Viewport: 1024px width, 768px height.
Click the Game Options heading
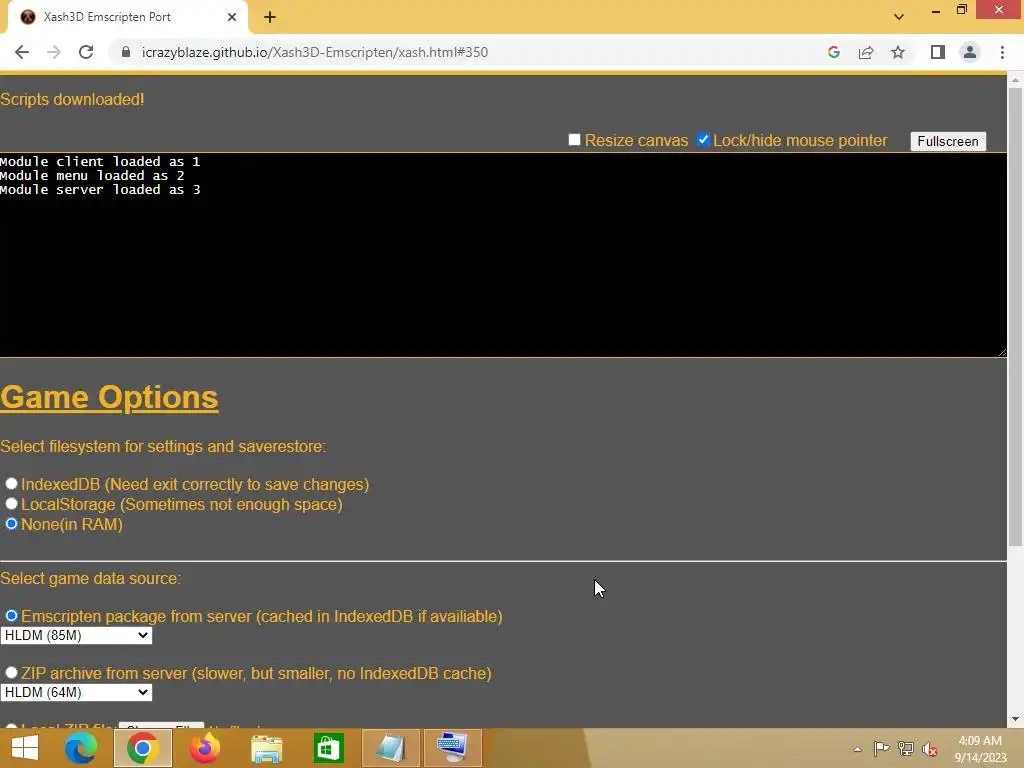click(109, 397)
